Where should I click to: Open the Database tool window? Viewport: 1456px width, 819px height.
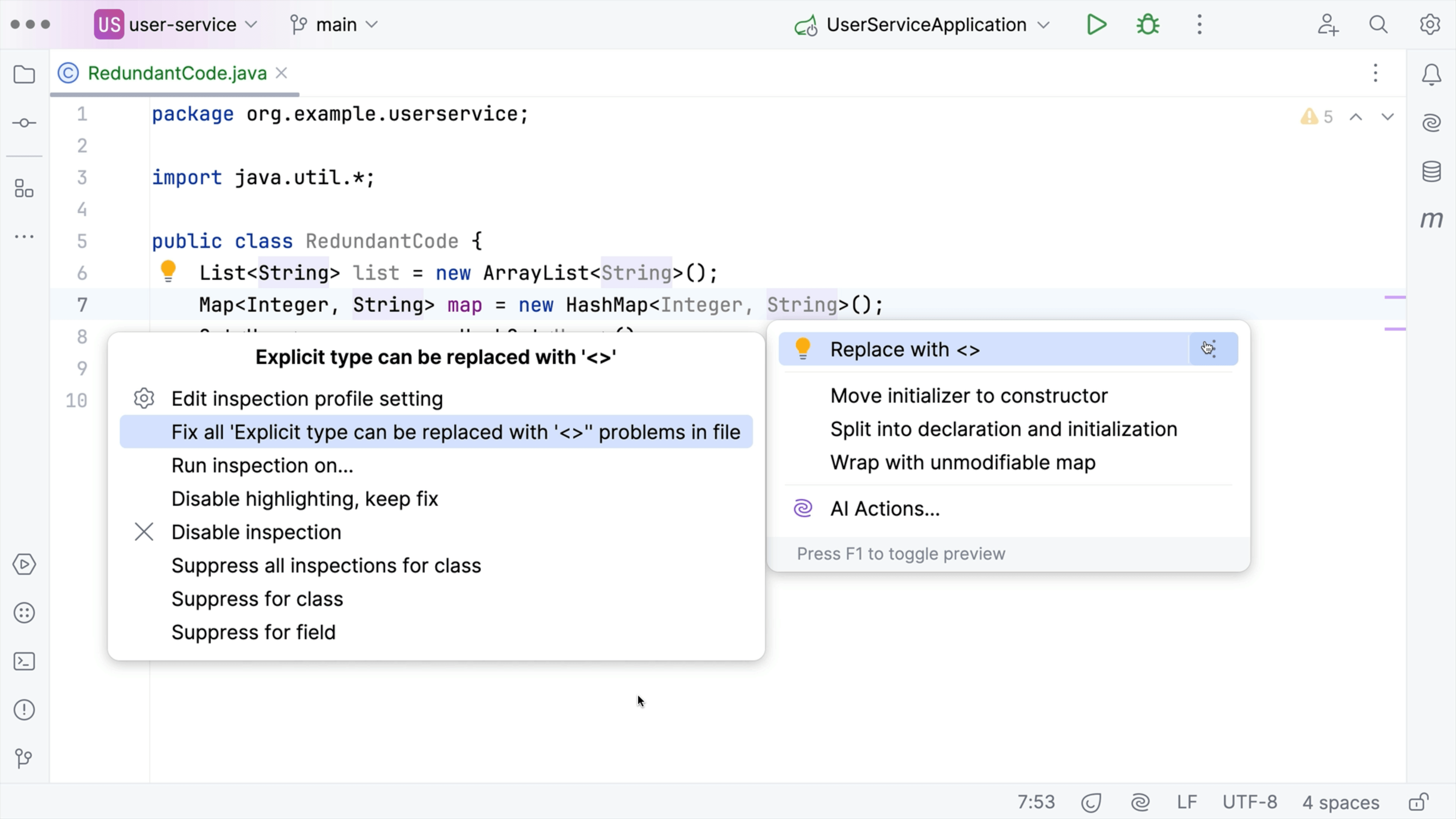1431,171
